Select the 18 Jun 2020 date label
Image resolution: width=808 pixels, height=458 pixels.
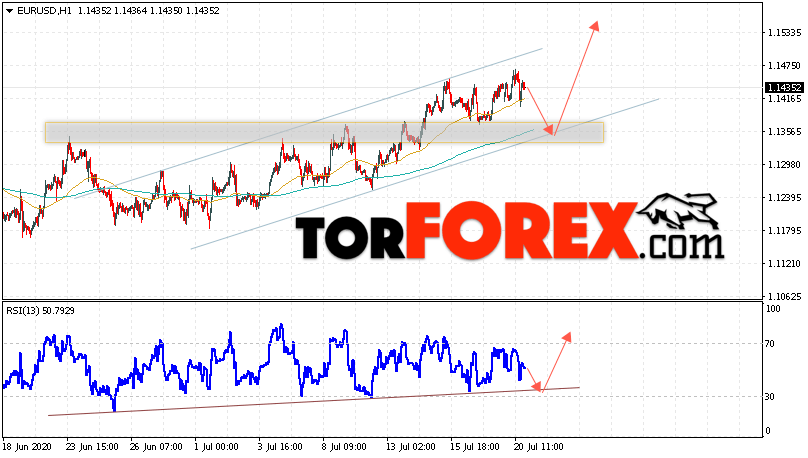pyautogui.click(x=27, y=447)
